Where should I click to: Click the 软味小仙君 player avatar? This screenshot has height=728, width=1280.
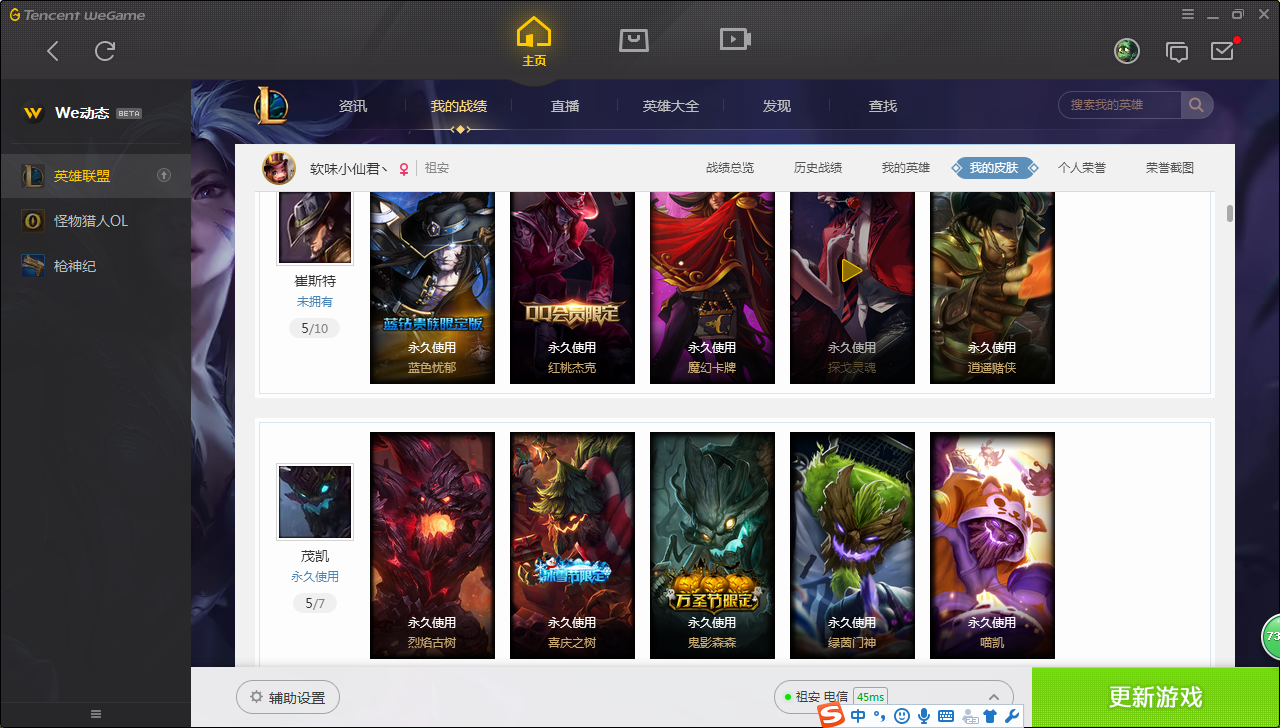[x=279, y=168]
